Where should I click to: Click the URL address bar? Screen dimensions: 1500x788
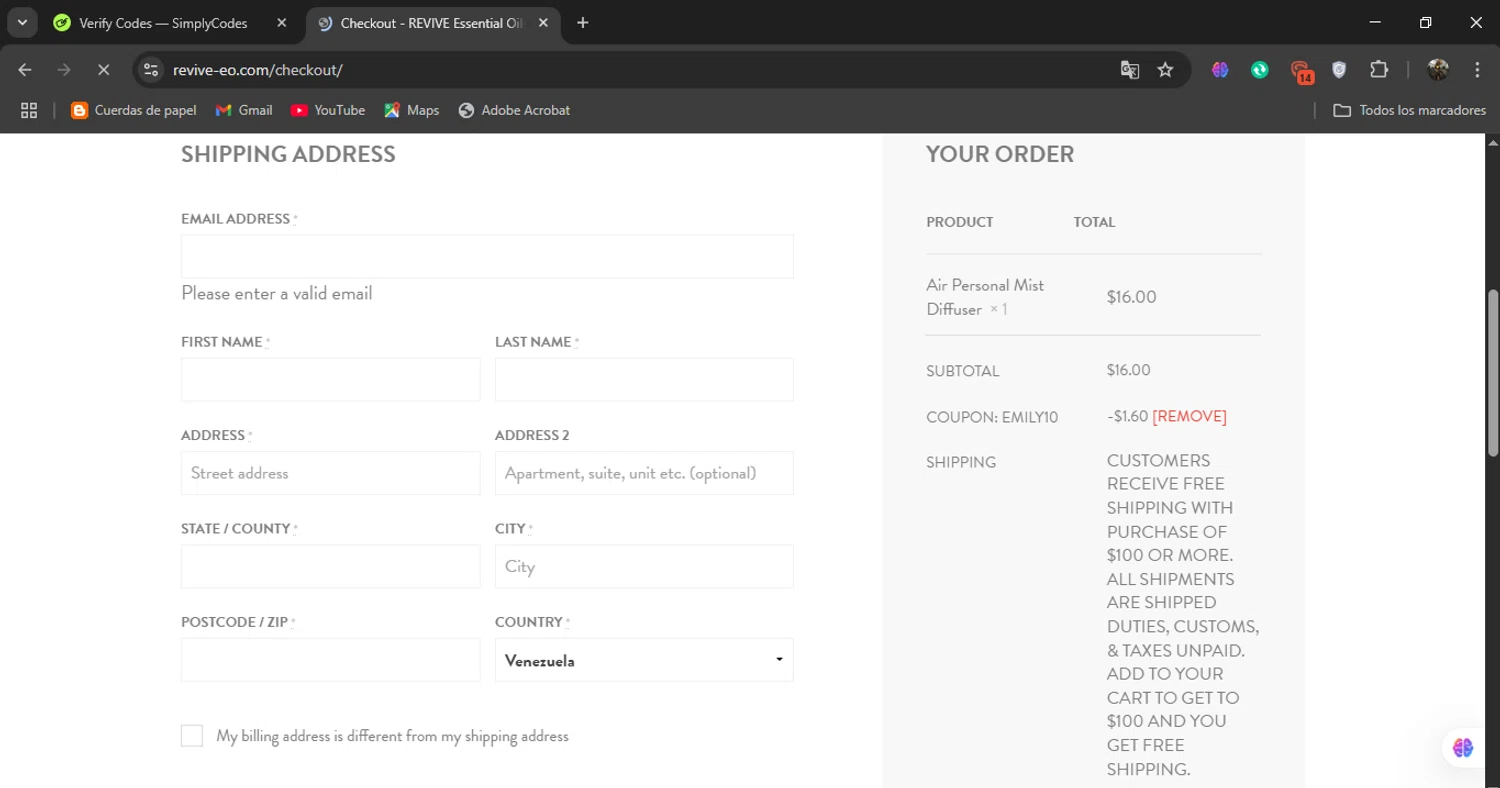640,70
